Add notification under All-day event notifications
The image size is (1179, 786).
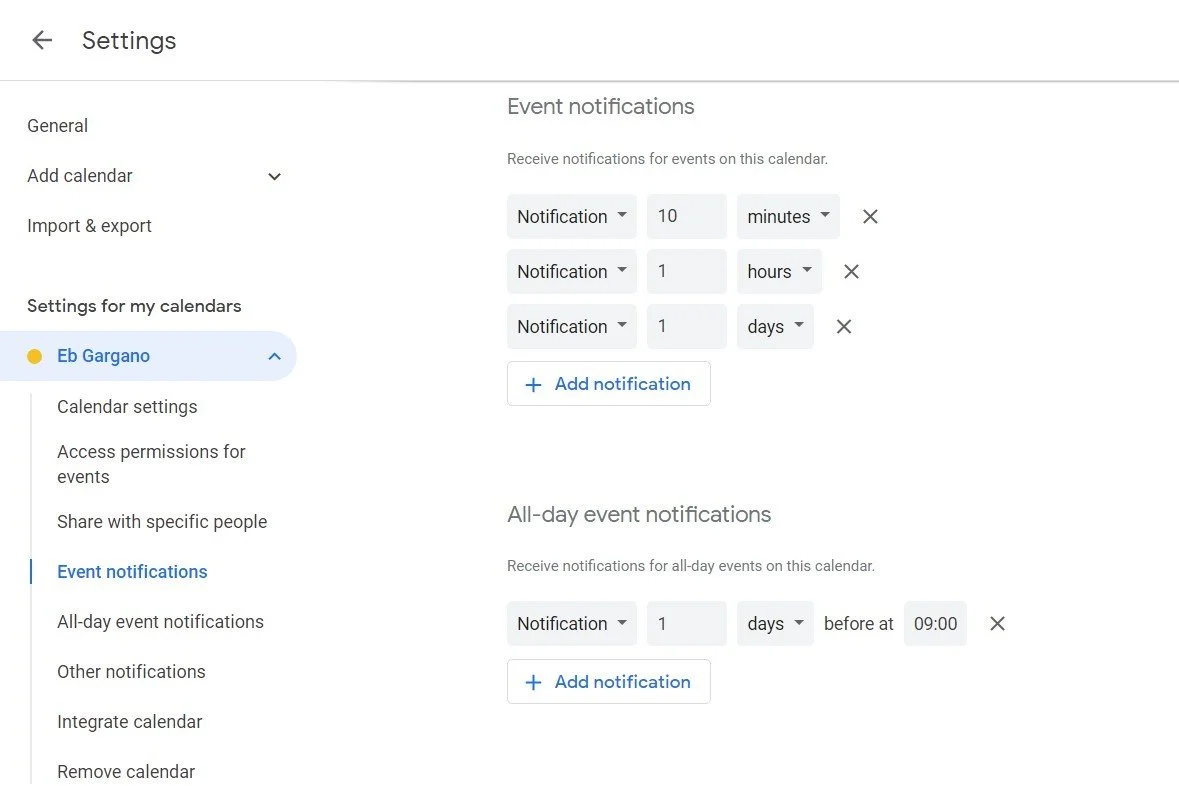point(608,682)
